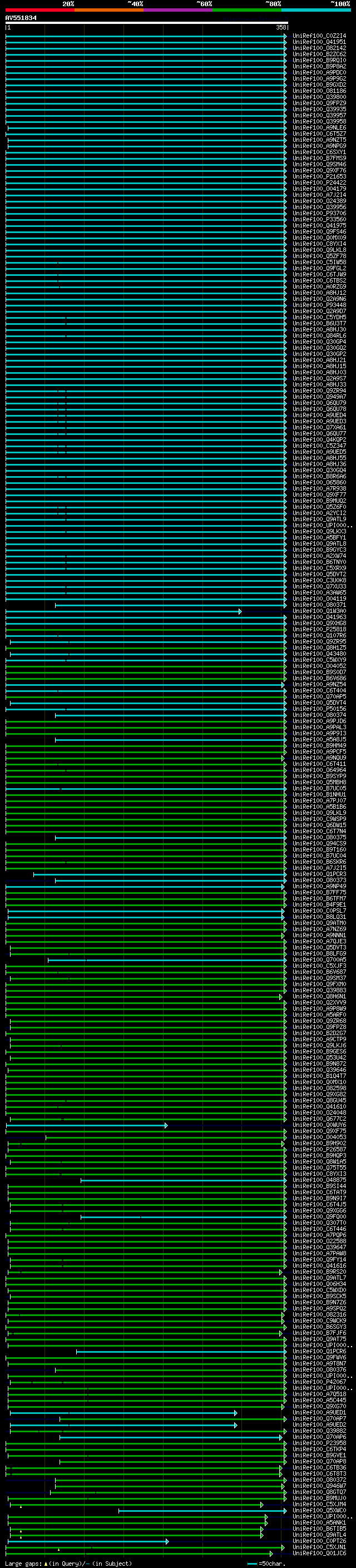Select label UniRef100_B4F9E1
The width and height of the screenshot is (356, 1568).
319,904
